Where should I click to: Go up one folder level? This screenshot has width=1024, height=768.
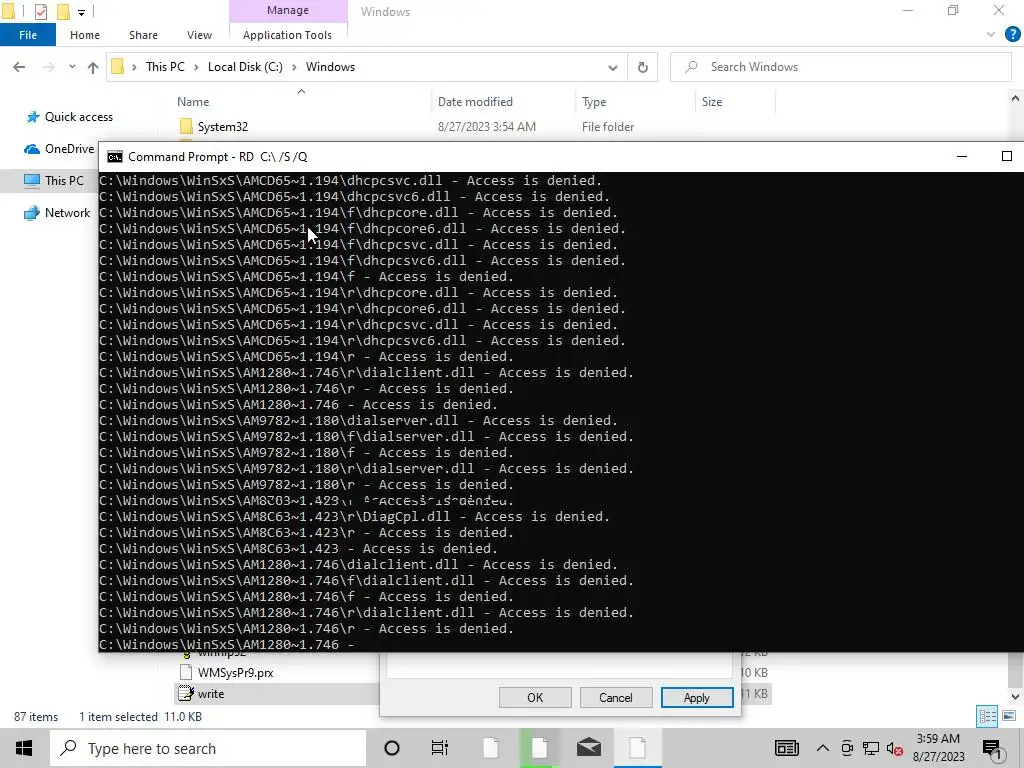pos(93,67)
